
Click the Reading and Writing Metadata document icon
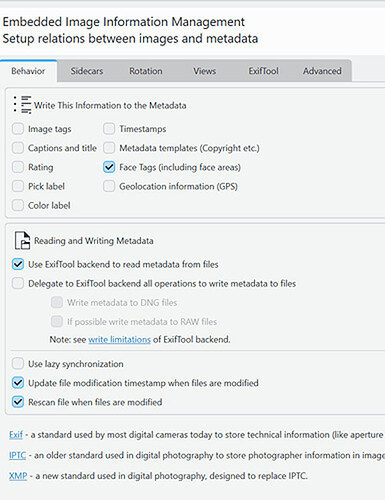[x=22, y=240]
